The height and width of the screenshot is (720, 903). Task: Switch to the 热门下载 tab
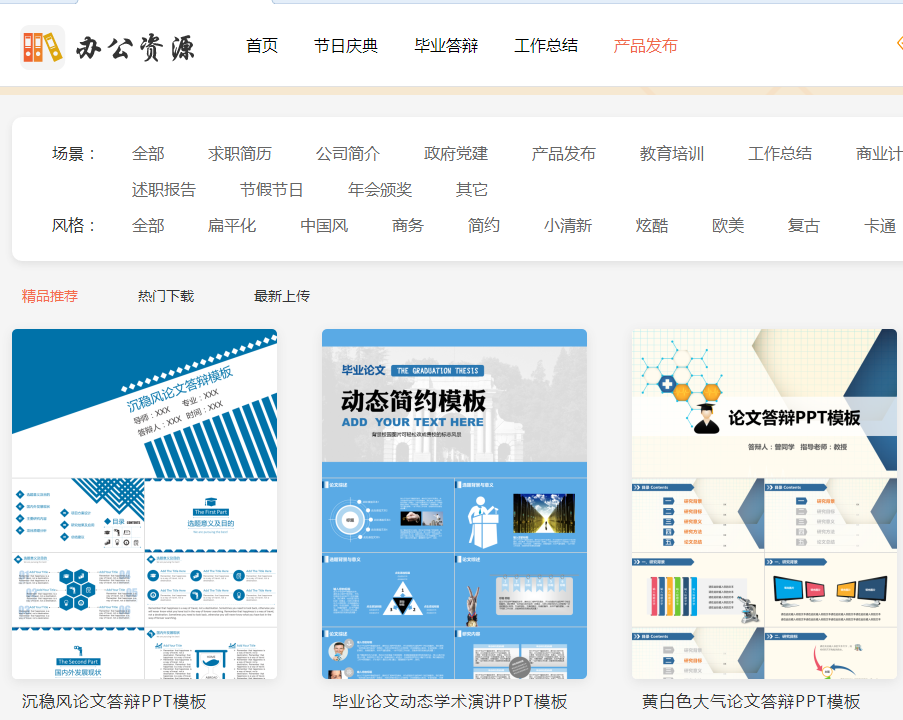[x=166, y=296]
